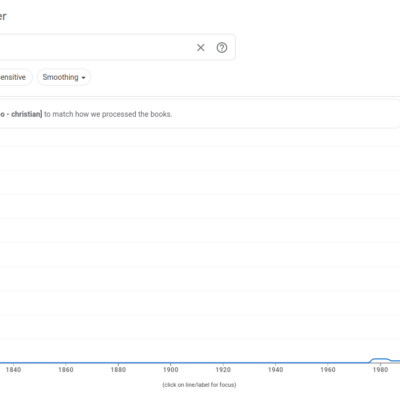Select the 1900 label on the year axis
Screen dimensions: 400x400
click(x=171, y=370)
